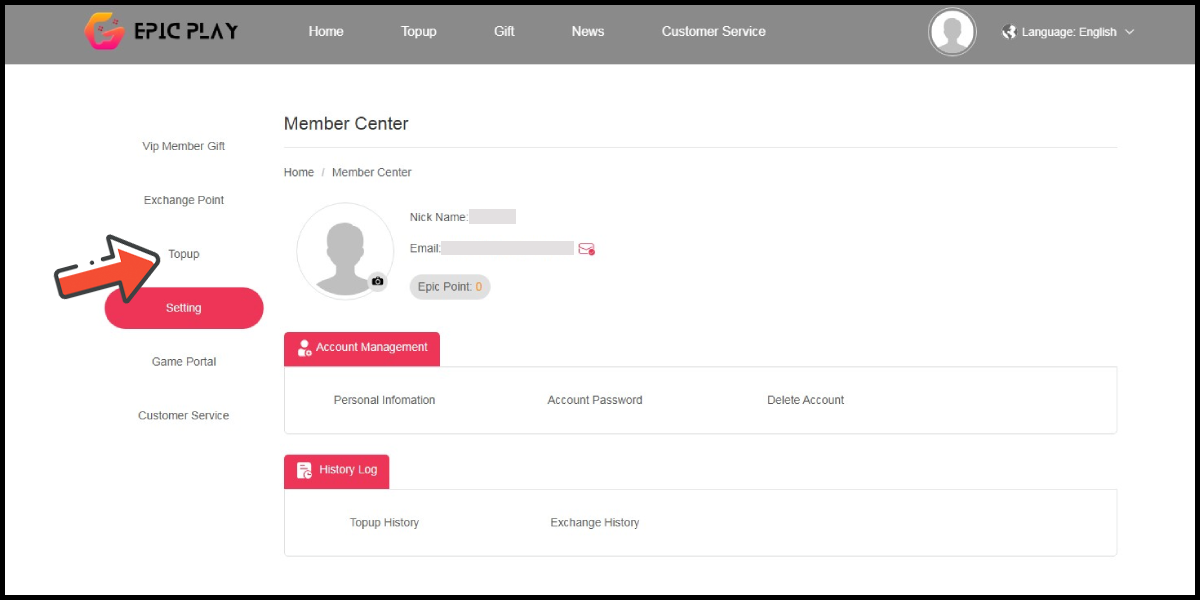Choose Topup in the left sidebar

tap(184, 254)
